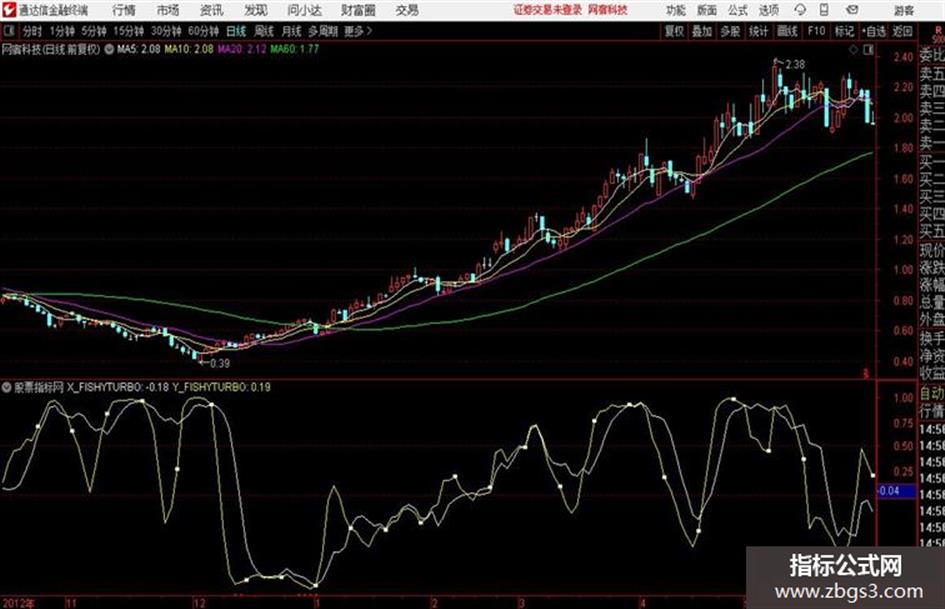The image size is (945, 609).
Task: Open the 公式 menu
Action: (x=737, y=10)
